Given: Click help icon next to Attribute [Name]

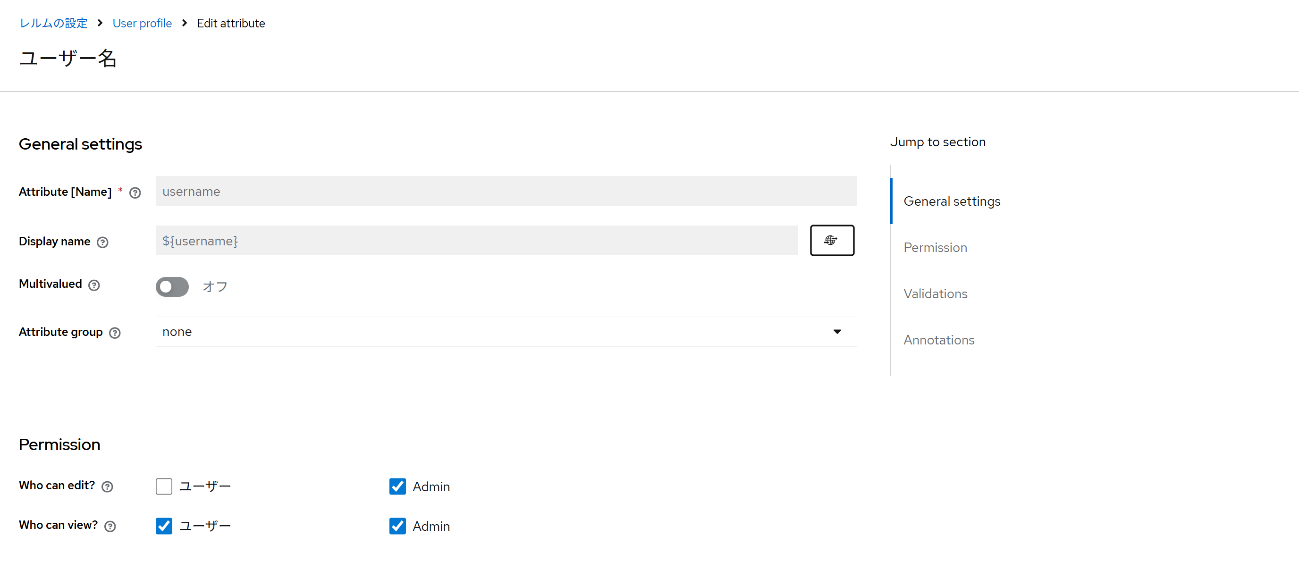Looking at the screenshot, I should [x=135, y=193].
